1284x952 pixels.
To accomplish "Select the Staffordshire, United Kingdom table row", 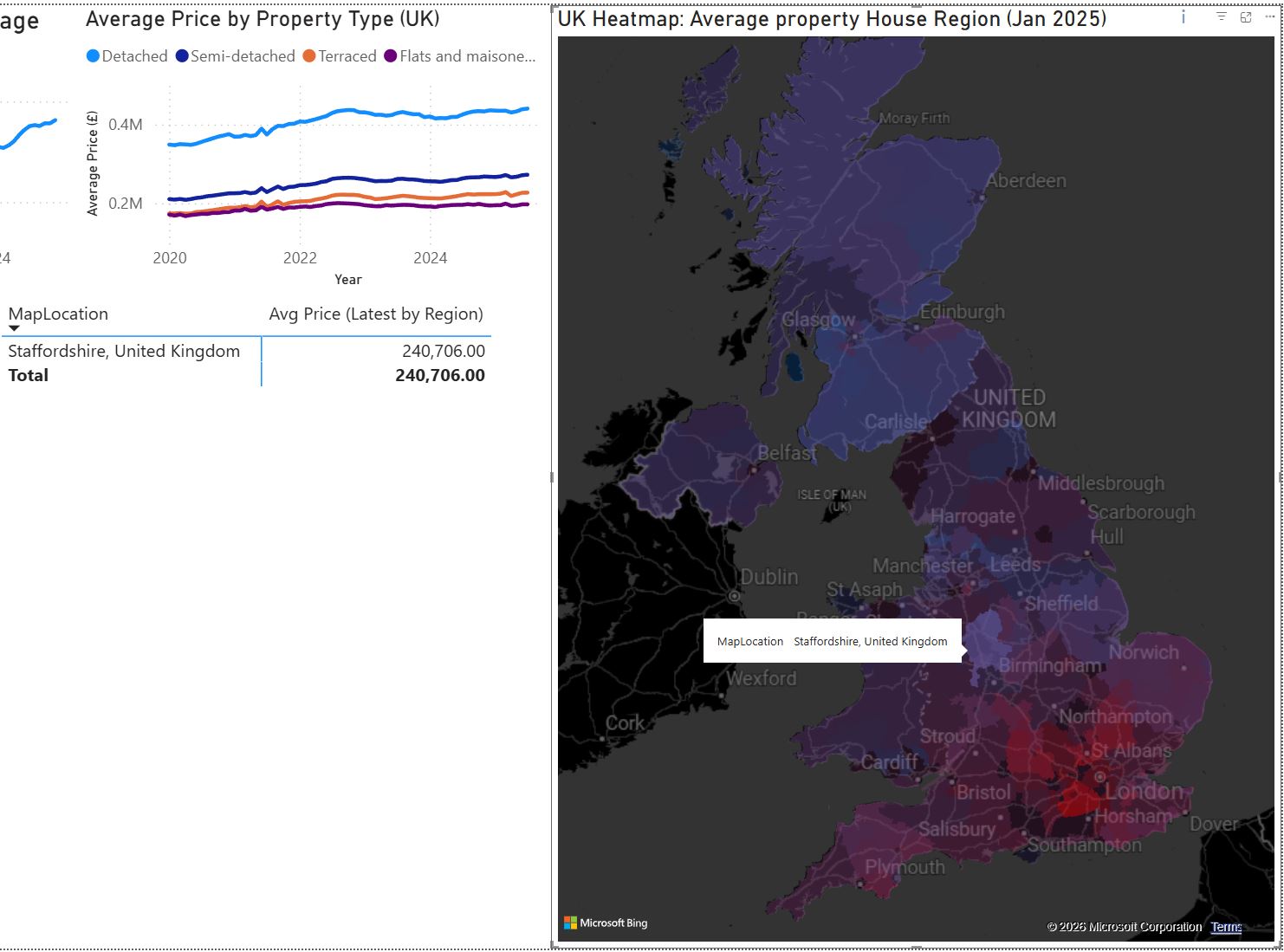I will 124,351.
